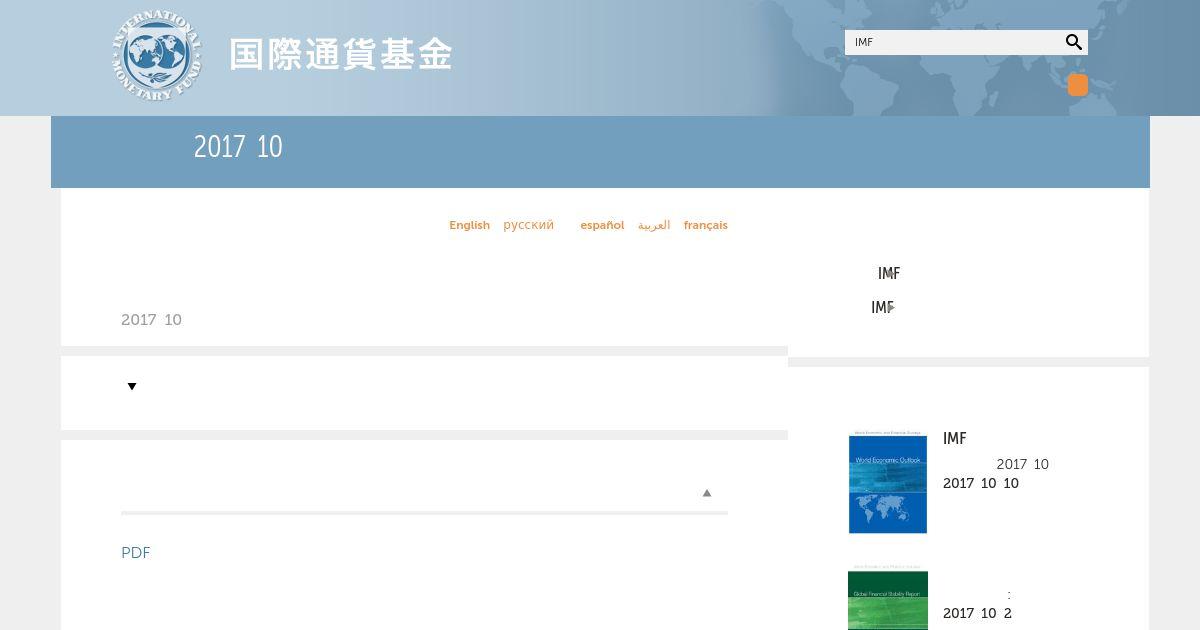Switch language to English

(x=469, y=225)
